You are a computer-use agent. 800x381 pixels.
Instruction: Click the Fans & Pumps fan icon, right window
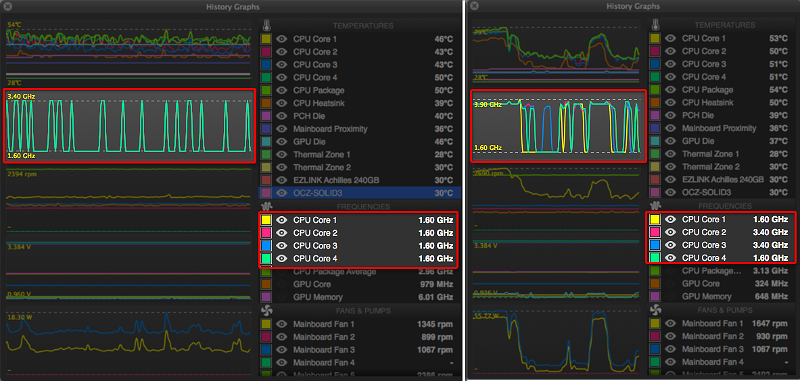pyautogui.click(x=655, y=310)
